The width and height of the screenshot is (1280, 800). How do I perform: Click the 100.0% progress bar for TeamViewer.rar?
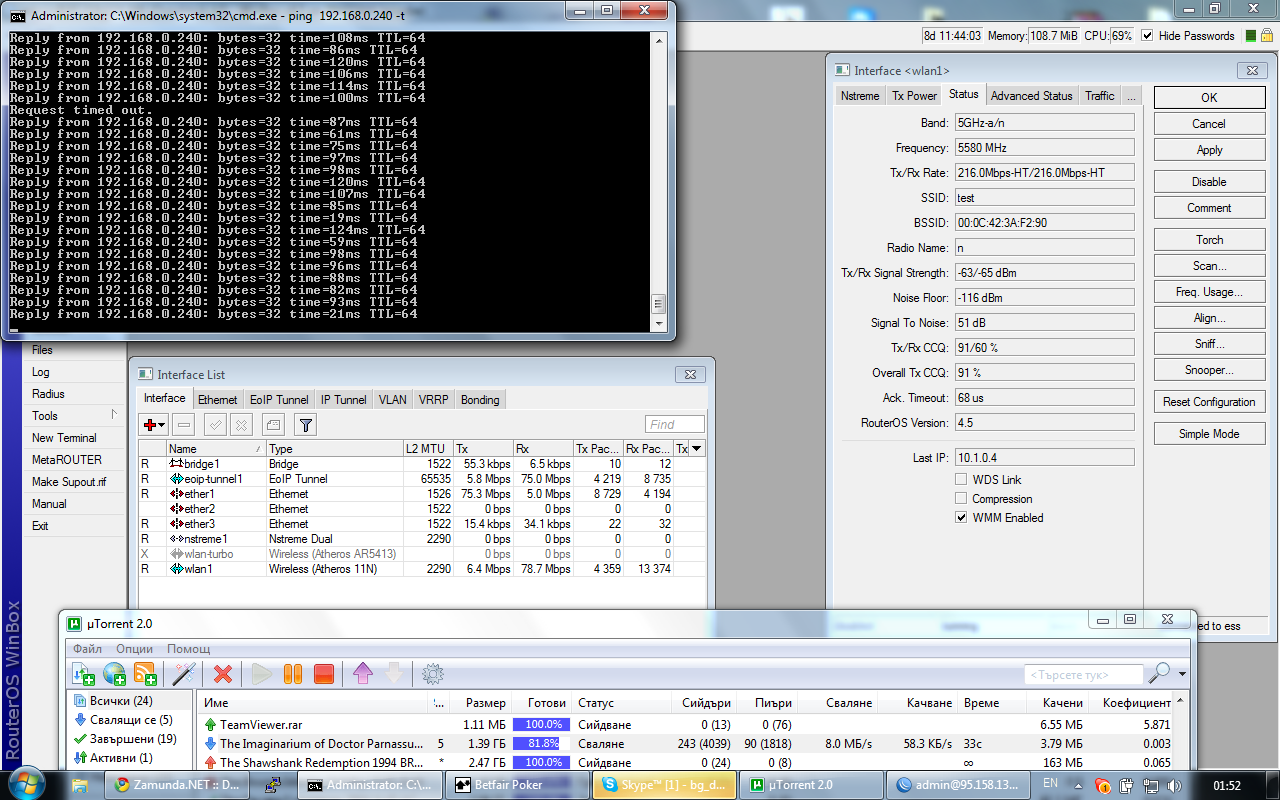(x=542, y=724)
